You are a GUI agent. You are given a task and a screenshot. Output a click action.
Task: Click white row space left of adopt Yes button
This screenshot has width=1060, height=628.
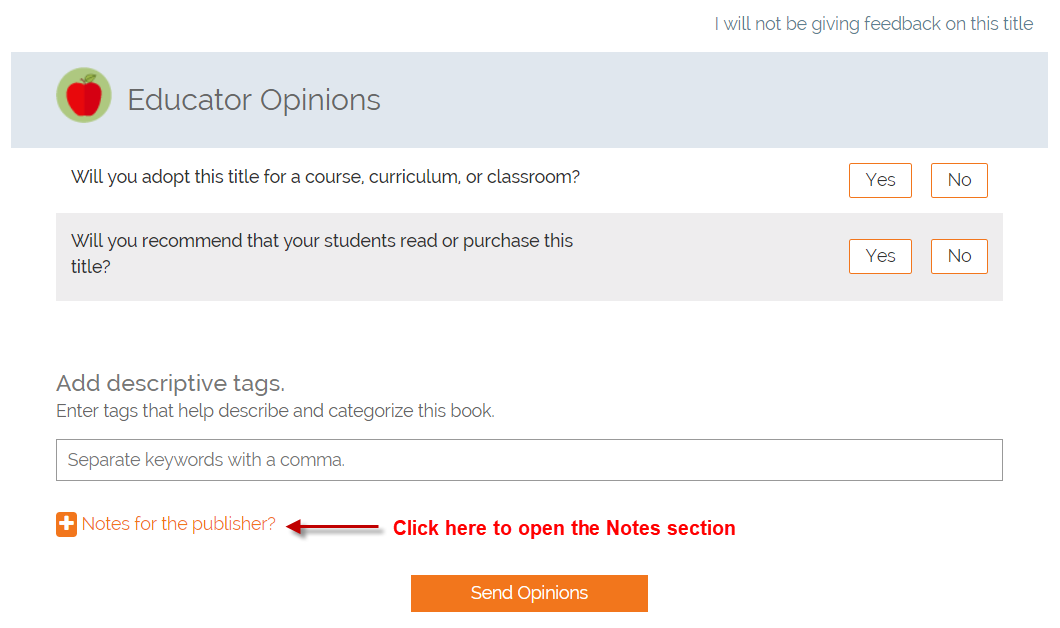tap(710, 180)
